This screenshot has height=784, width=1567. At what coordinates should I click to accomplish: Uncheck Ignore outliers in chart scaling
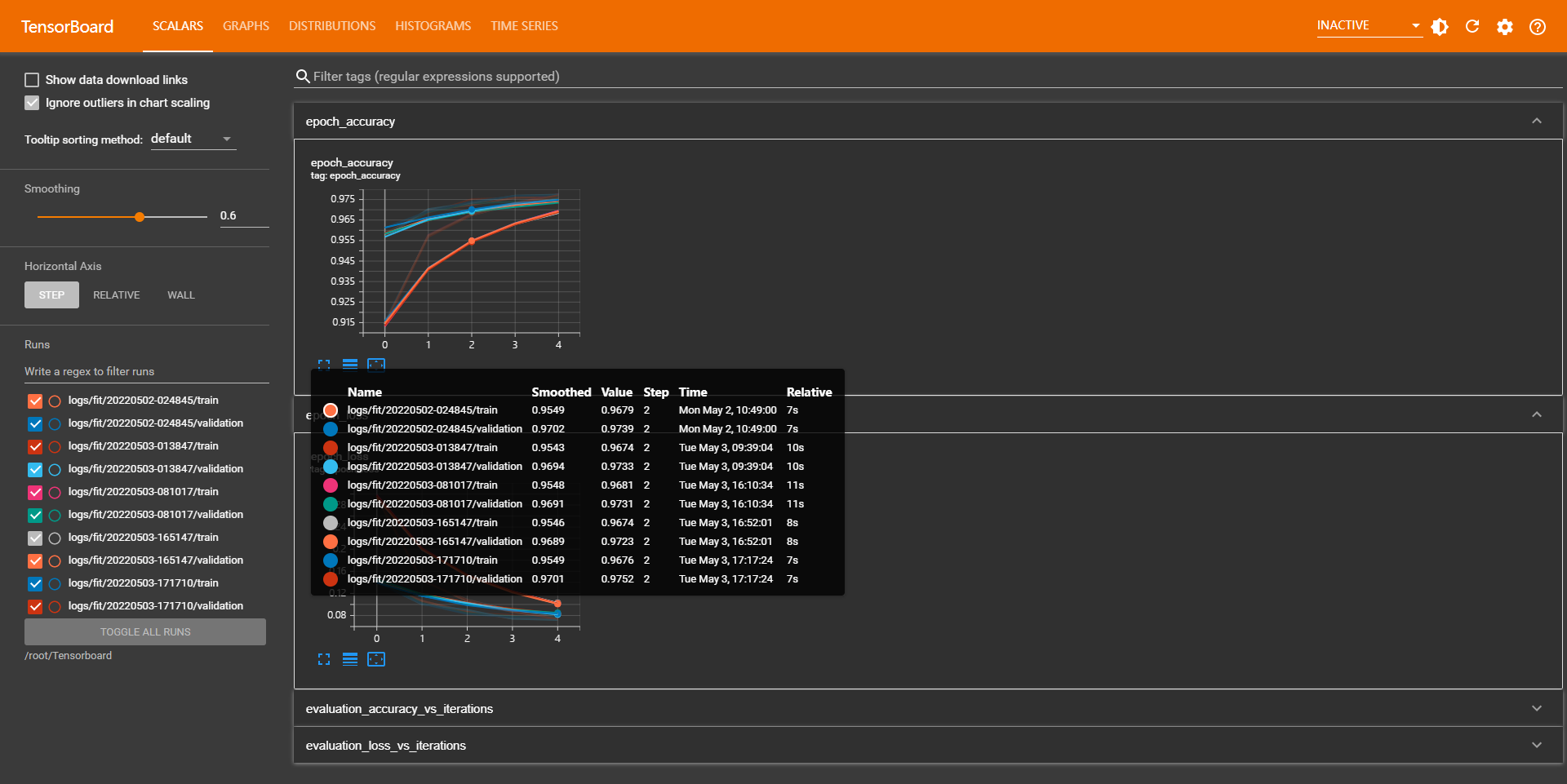[x=32, y=103]
